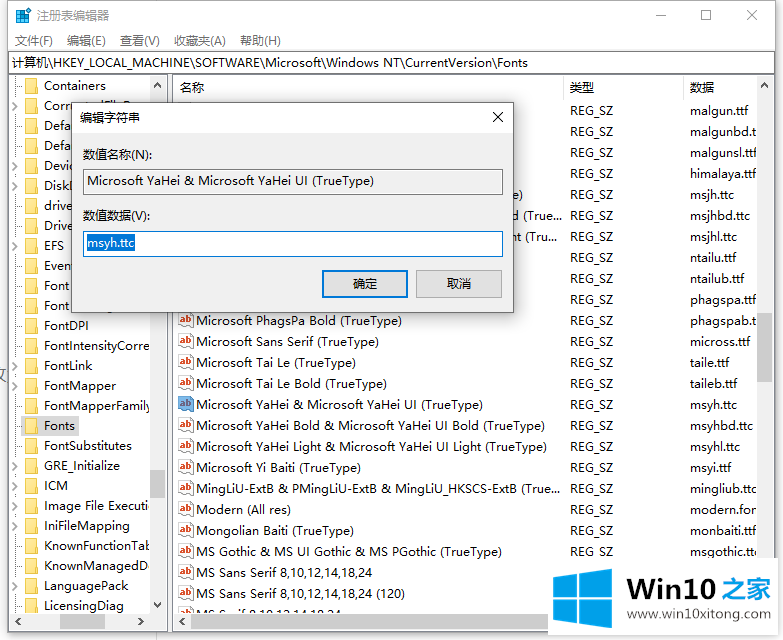
Task: Close the 编辑字符串 dialog
Action: [x=497, y=117]
